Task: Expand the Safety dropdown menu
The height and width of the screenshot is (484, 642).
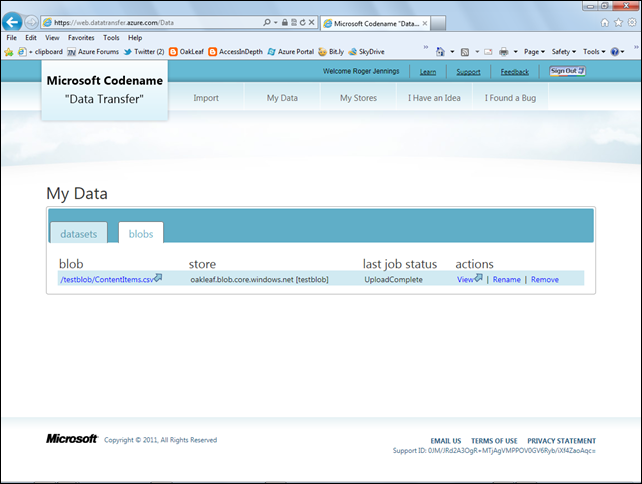Action: 563,51
